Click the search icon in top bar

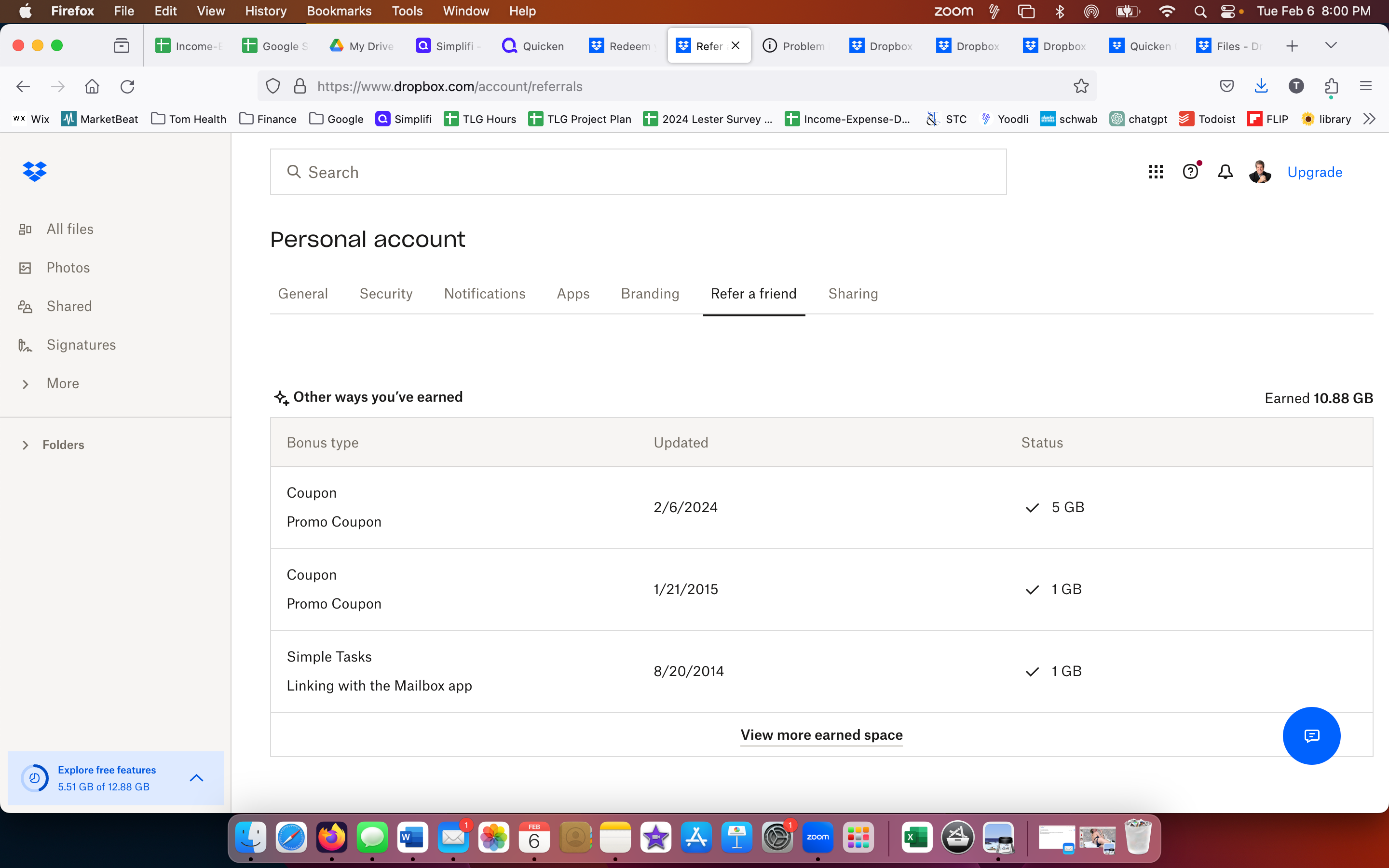click(1200, 11)
